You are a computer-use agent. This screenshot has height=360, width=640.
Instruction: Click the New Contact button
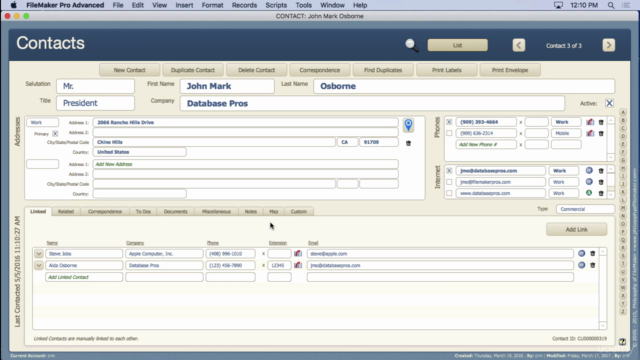129,70
